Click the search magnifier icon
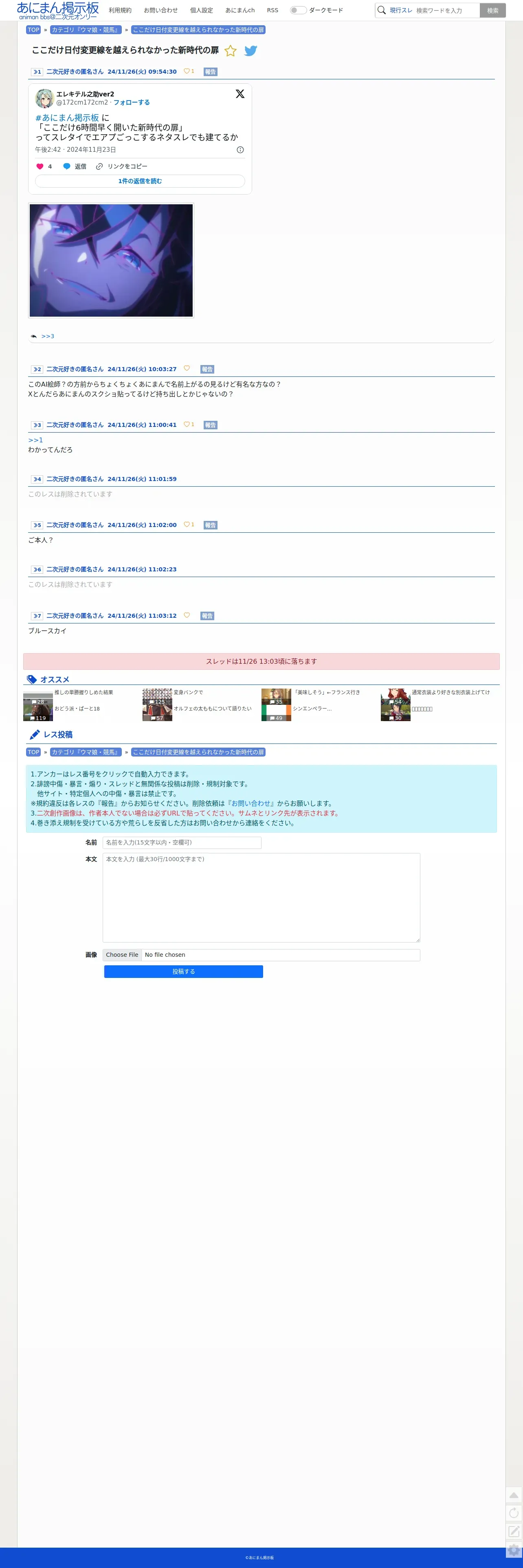 click(x=382, y=10)
